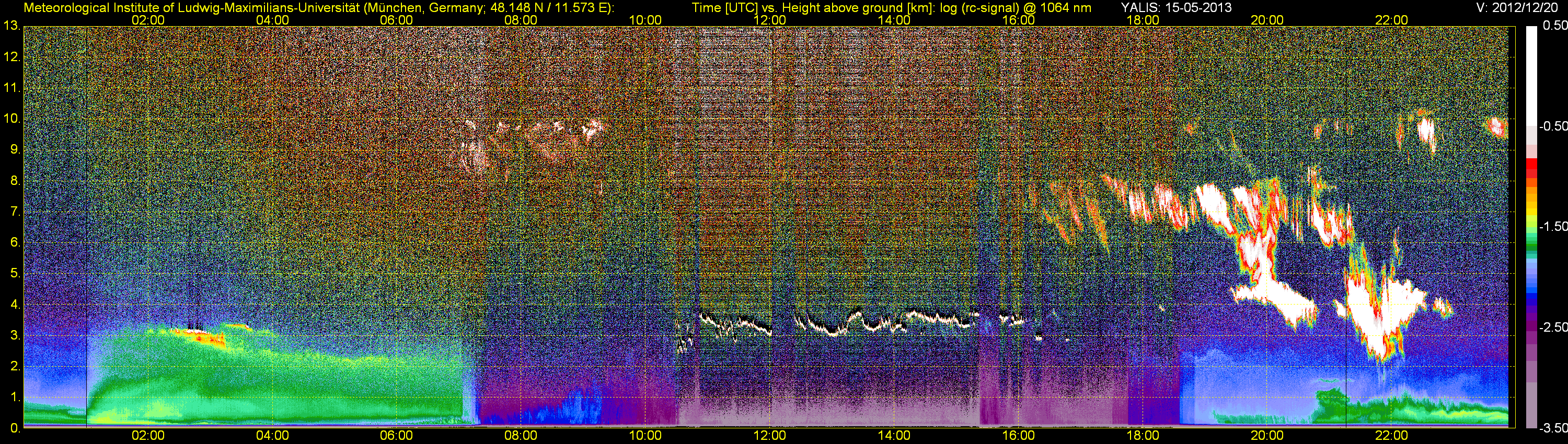1568x444 pixels.
Task: Click the 22:00 label on the bottom time axis
Action: click(1391, 436)
